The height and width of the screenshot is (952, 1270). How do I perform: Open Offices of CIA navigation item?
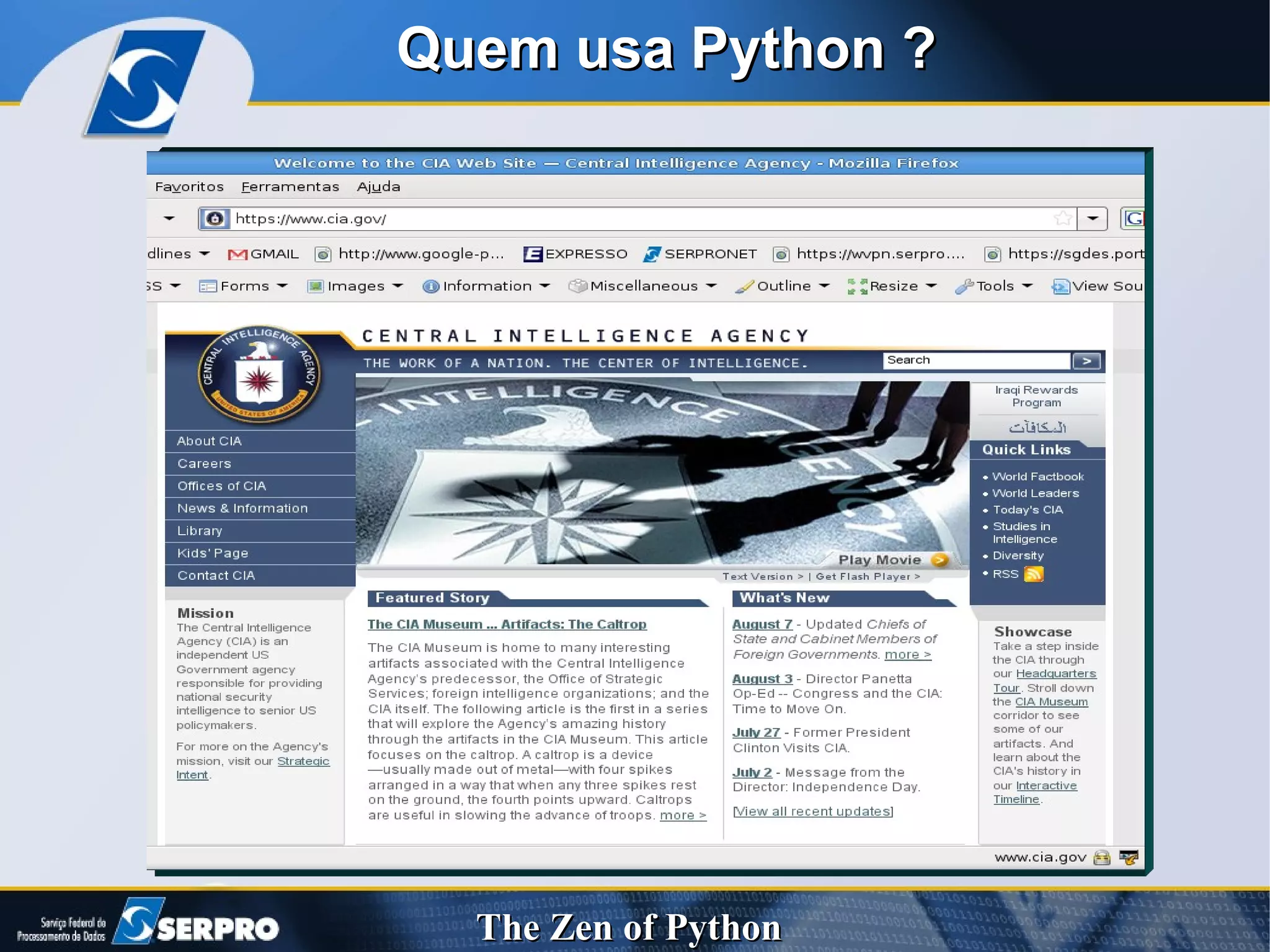point(260,486)
